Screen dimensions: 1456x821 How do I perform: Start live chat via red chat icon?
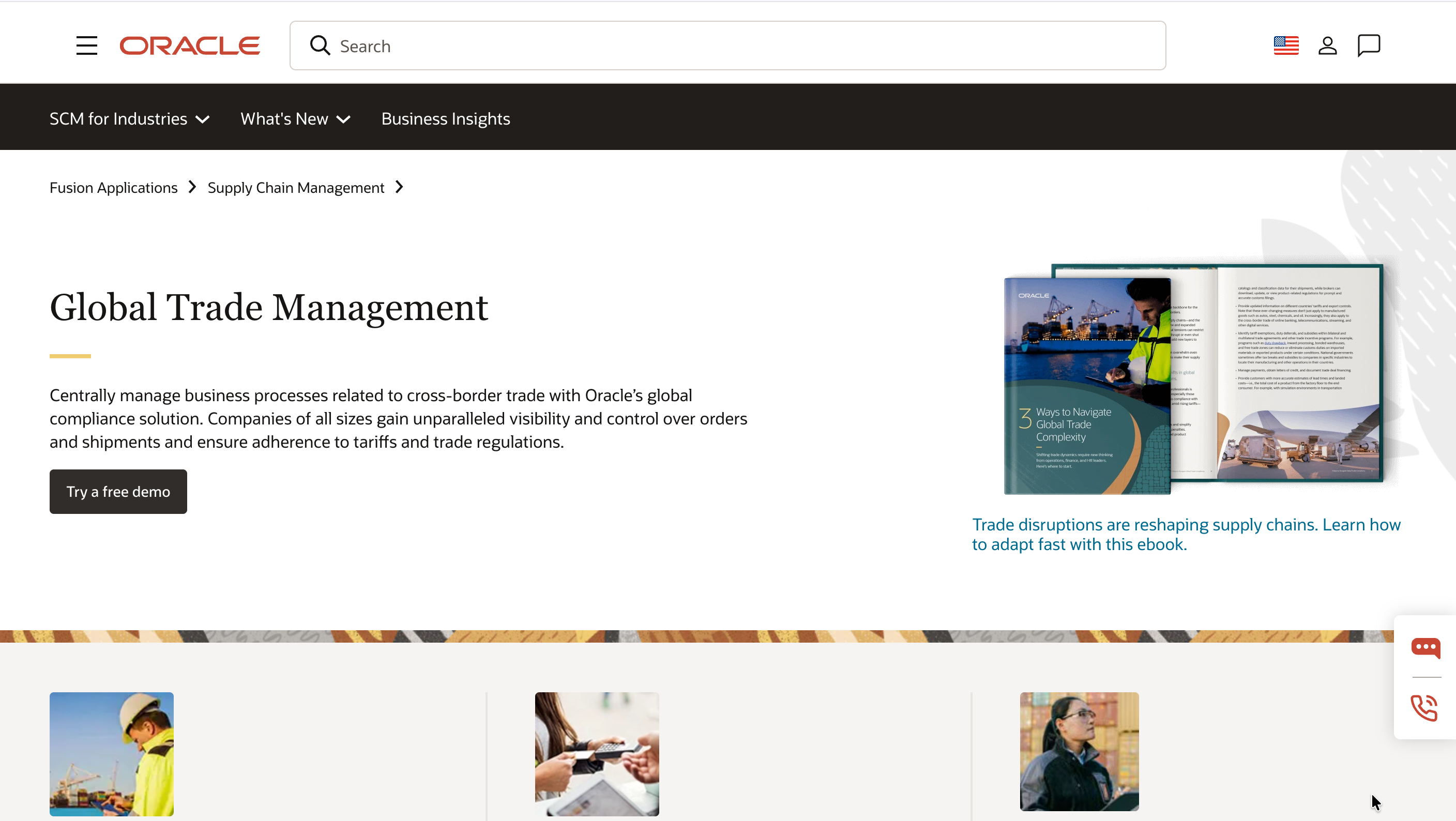pos(1425,647)
